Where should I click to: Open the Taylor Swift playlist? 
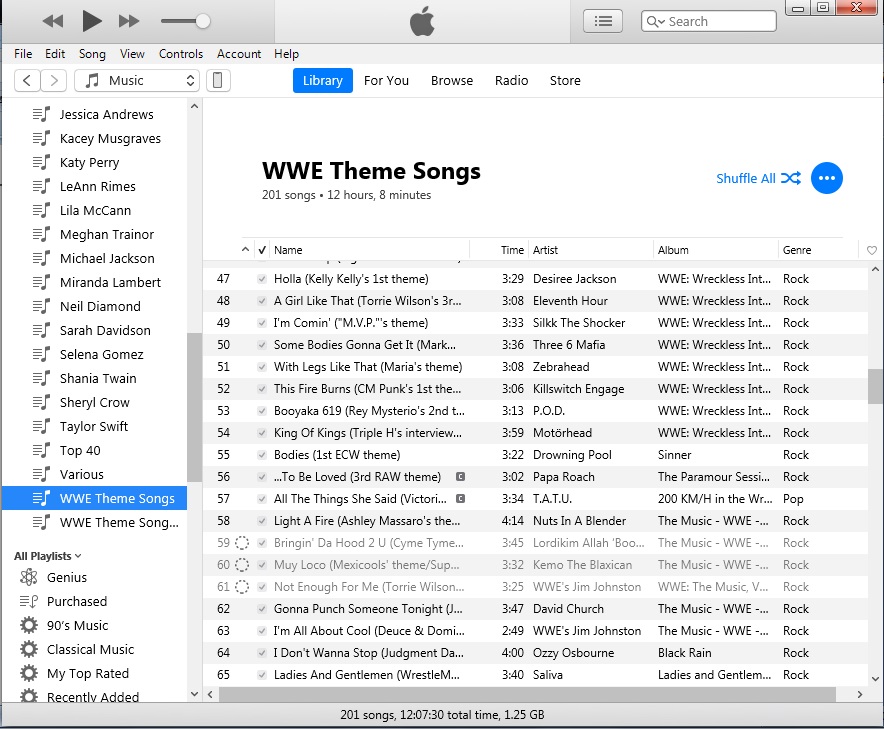pyautogui.click(x=95, y=426)
